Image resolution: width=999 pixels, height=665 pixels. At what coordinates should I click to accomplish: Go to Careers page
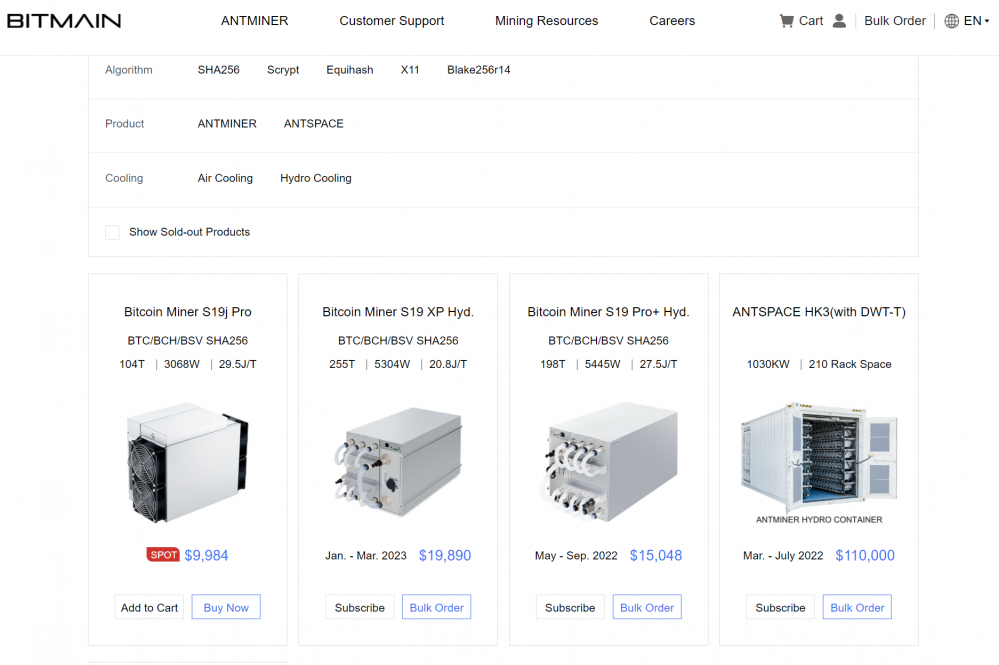[672, 21]
